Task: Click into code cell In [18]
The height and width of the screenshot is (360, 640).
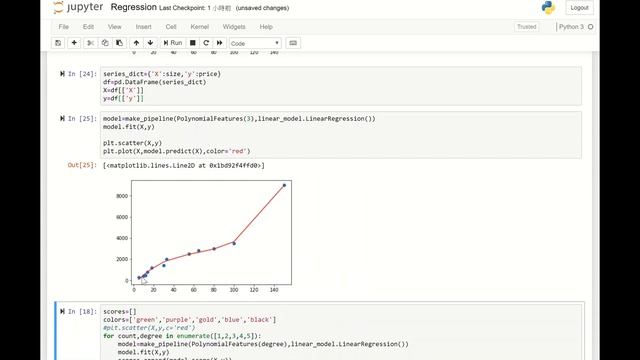Action: (x=341, y=332)
